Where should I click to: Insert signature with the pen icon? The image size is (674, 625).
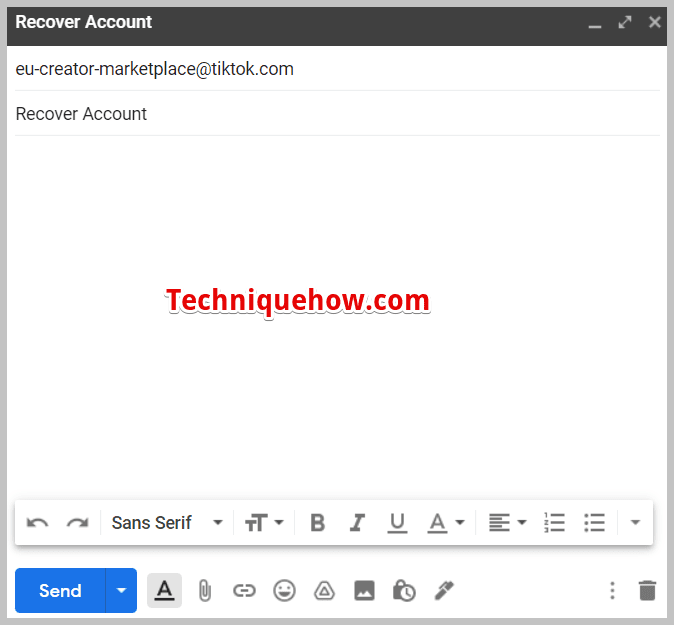click(444, 591)
